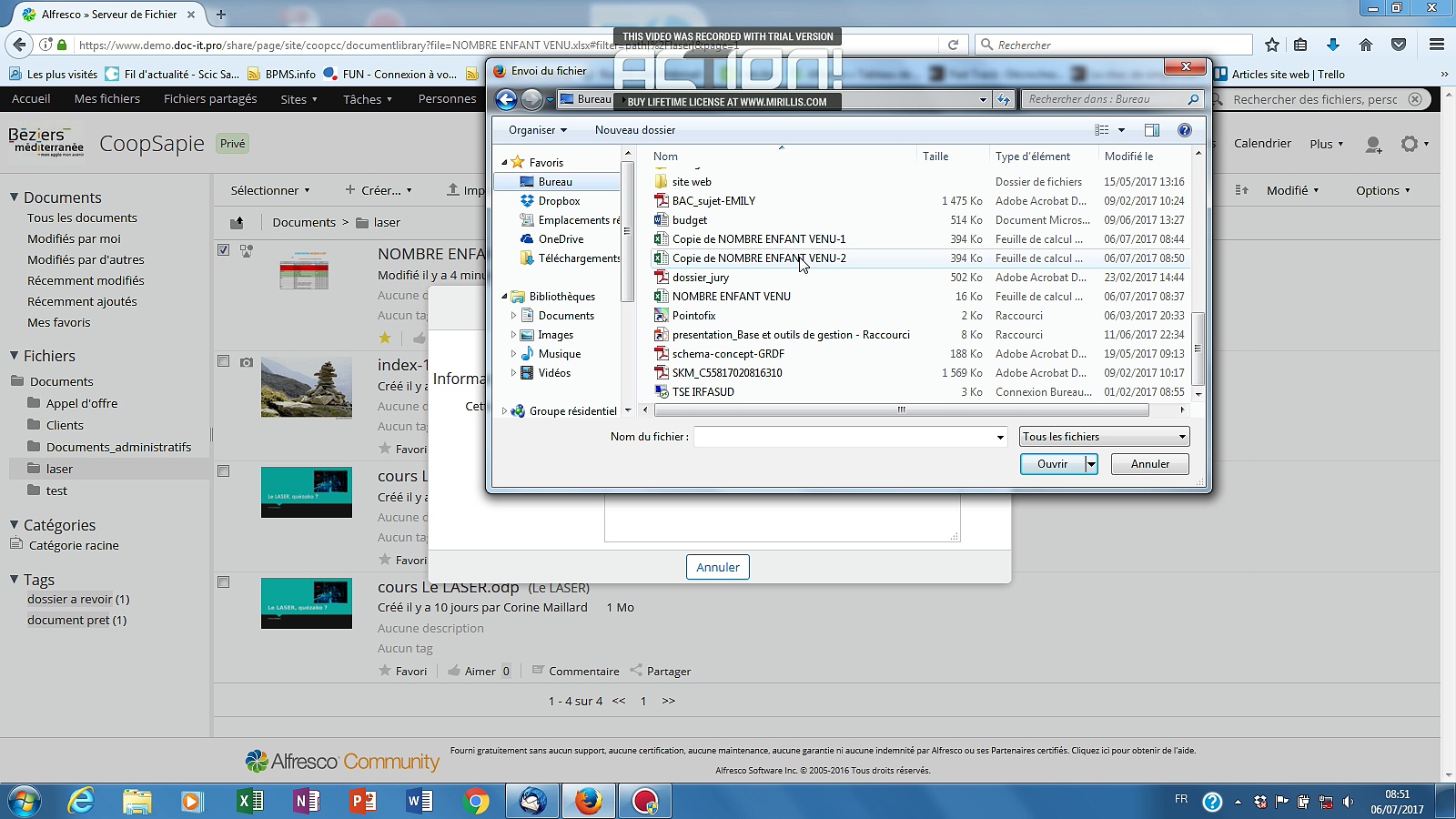Select OneDrive in the dialog sidebar
The height and width of the screenshot is (819, 1456).
click(560, 238)
